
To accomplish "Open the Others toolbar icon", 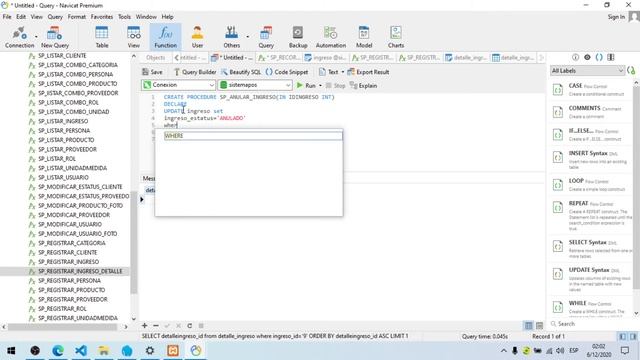I will (x=231, y=37).
